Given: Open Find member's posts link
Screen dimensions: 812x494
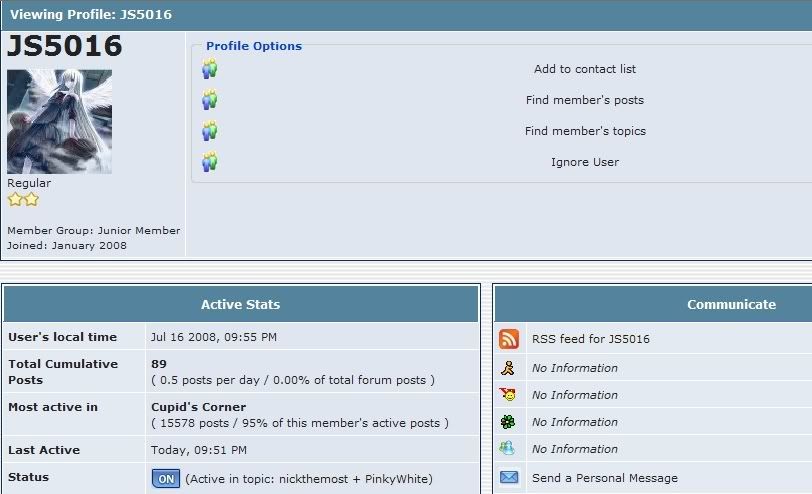Looking at the screenshot, I should (584, 100).
